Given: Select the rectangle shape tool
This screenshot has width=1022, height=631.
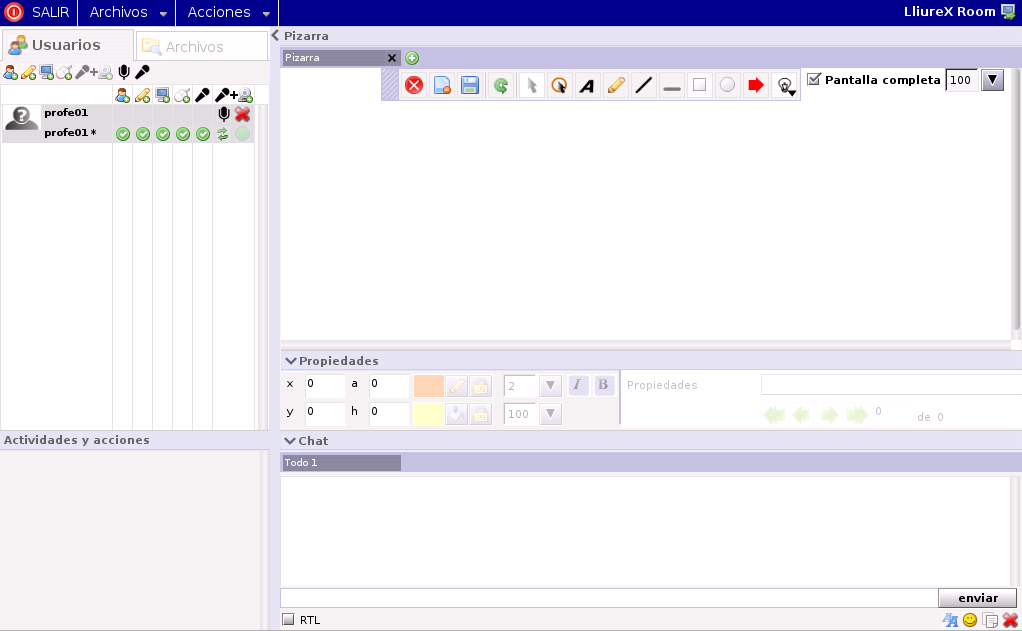Looking at the screenshot, I should point(700,86).
